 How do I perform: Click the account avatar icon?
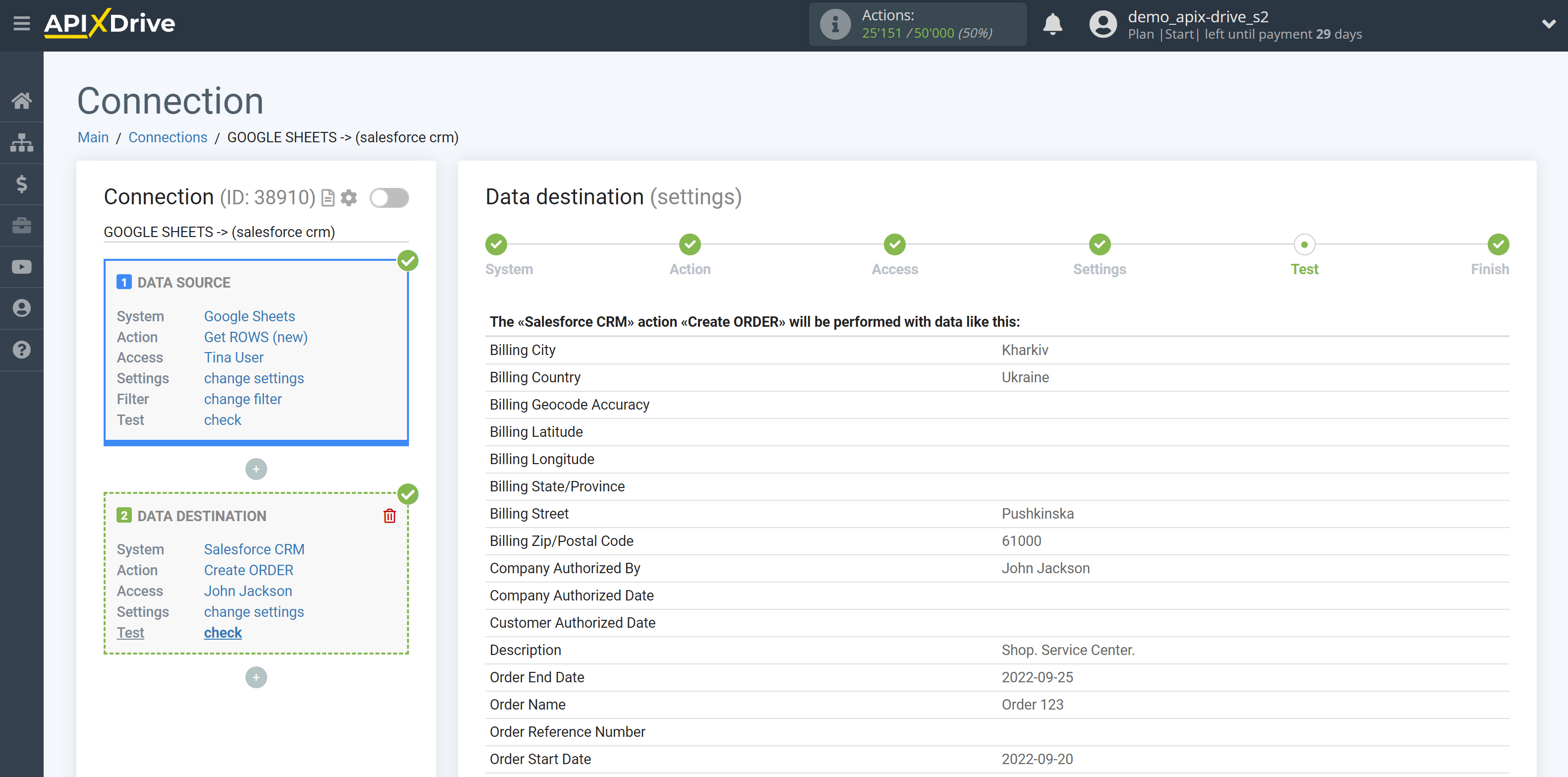[1103, 24]
